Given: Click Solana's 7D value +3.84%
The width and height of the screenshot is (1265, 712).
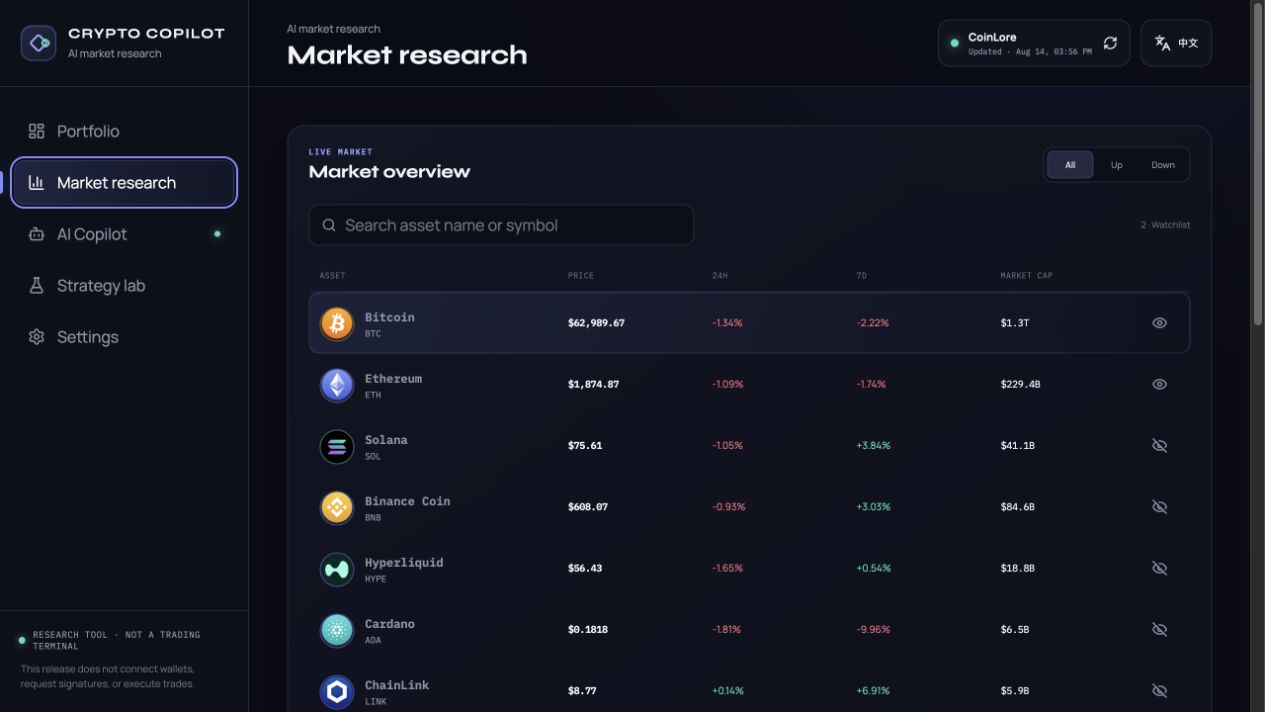Looking at the screenshot, I should point(873,445).
